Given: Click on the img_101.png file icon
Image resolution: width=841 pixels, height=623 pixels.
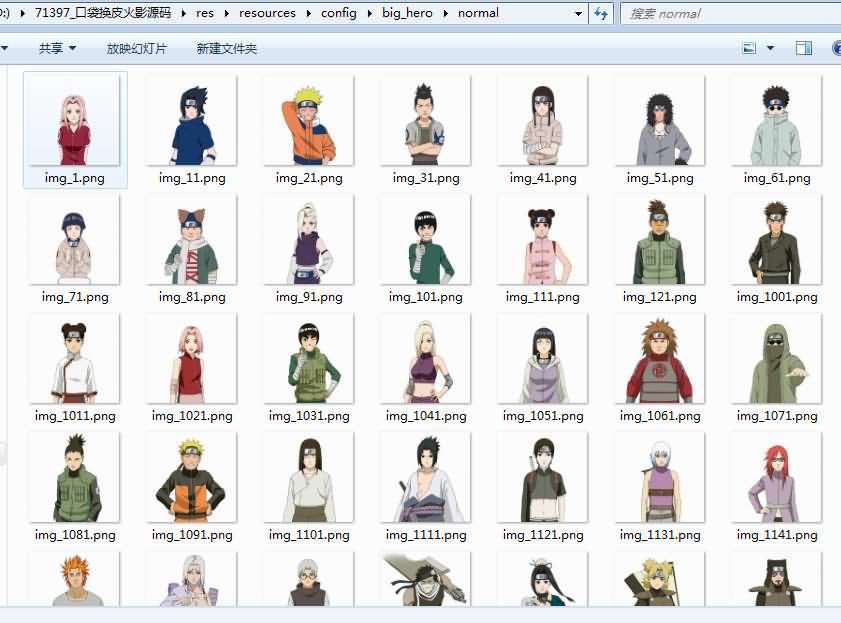Looking at the screenshot, I should click(x=426, y=240).
